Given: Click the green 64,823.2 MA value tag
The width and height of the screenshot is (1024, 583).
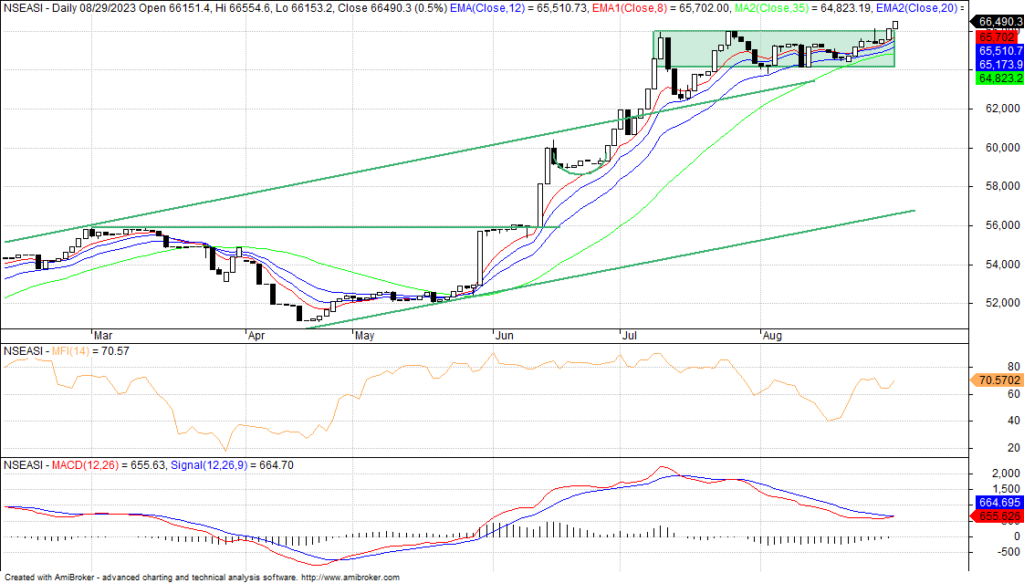Looking at the screenshot, I should pos(994,78).
